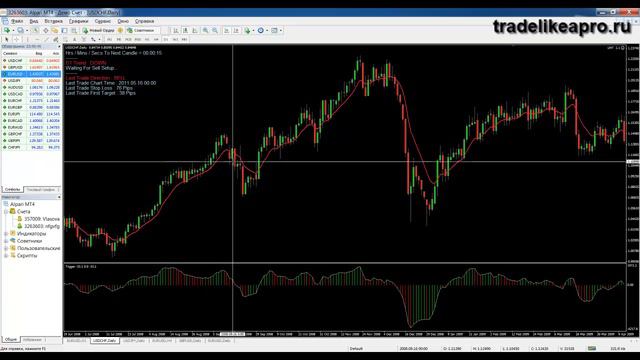
Task: Toggle Chart Shift
Action: coord(236,30)
